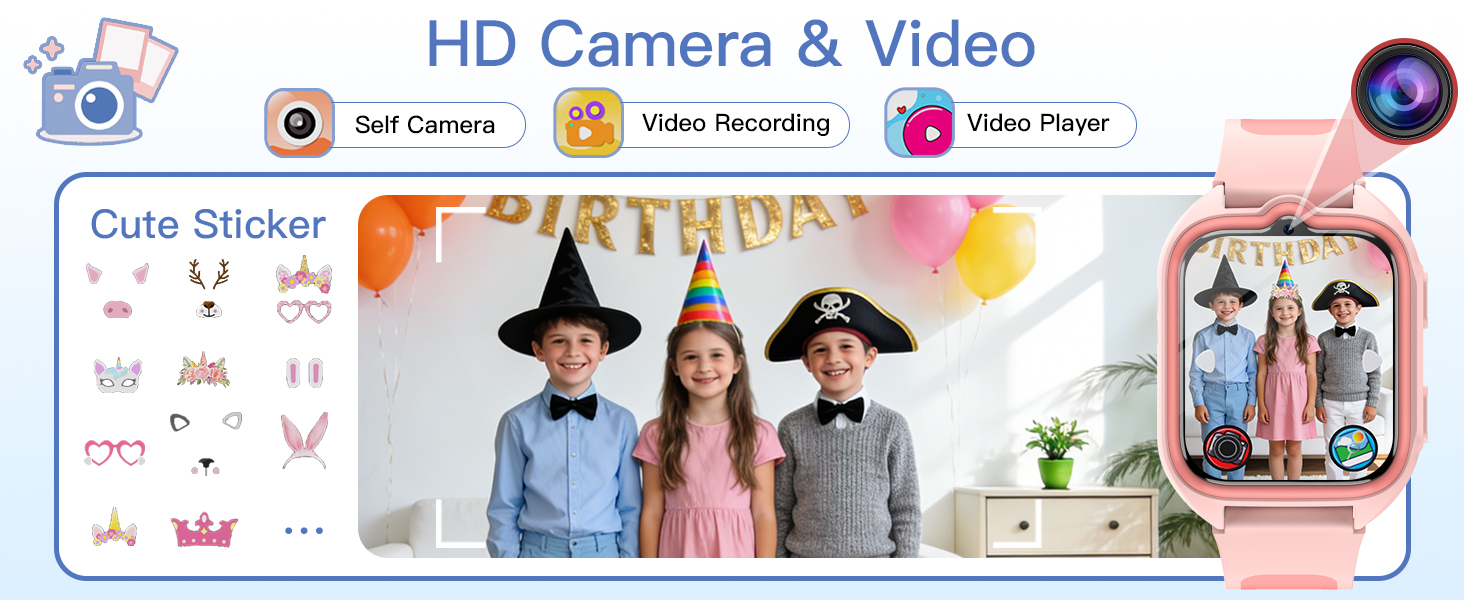Choose the gray cat ears and nose sticker
The width and height of the screenshot is (1464, 600).
[205, 443]
